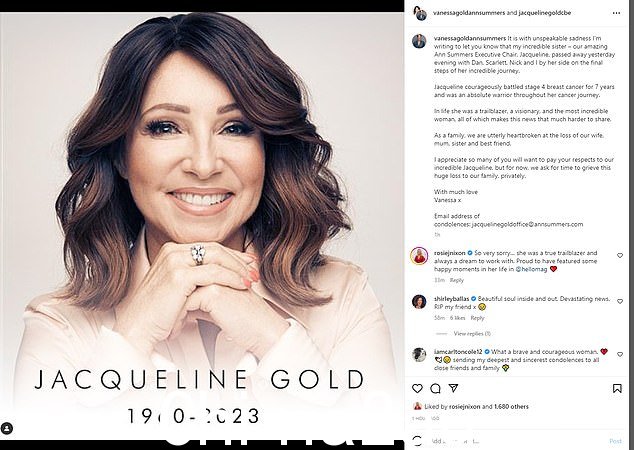Screen dimensions: 634x450
Task: Open shirleyballas profile avatar
Action: click(x=419, y=302)
